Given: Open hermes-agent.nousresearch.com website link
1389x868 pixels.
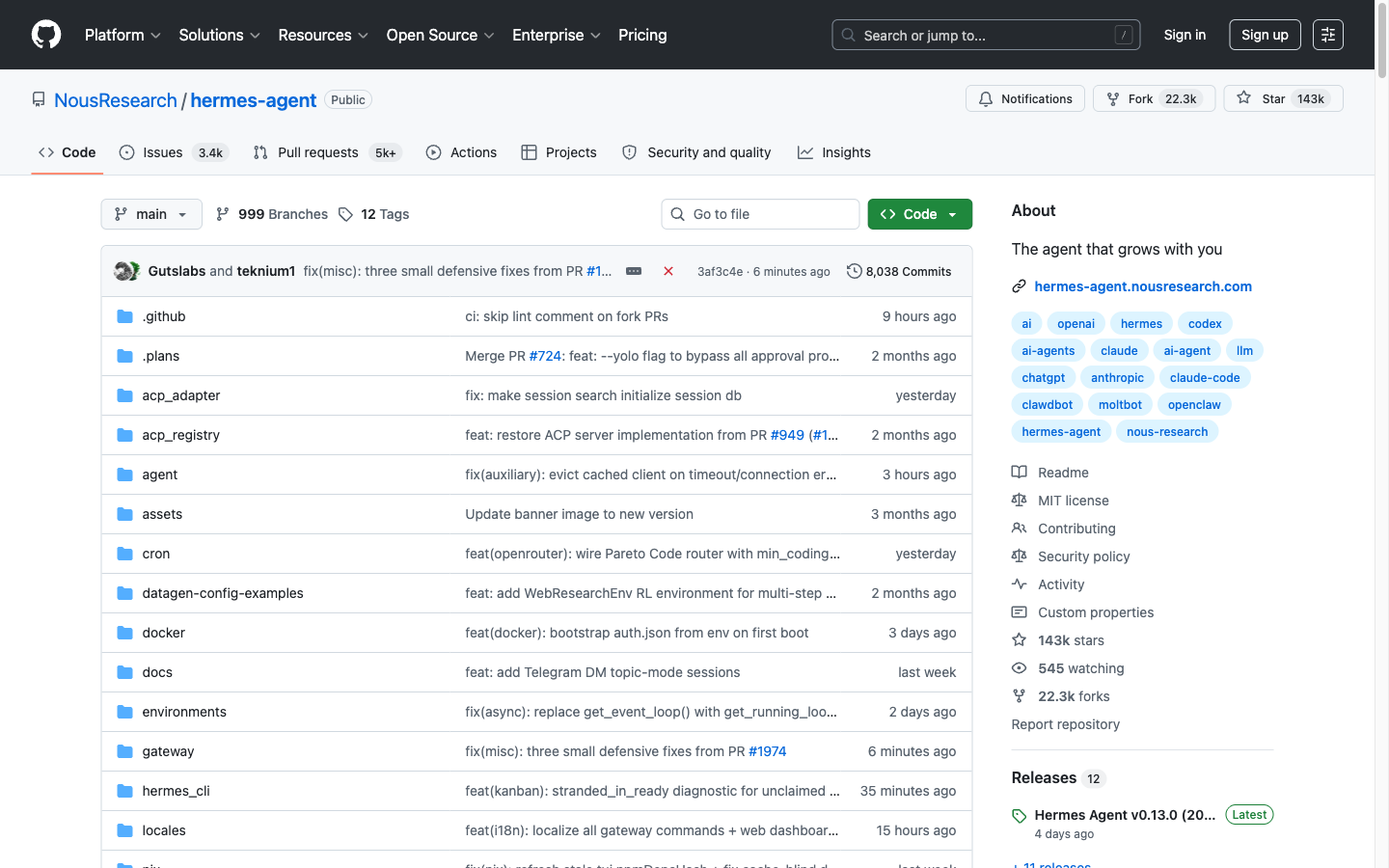Looking at the screenshot, I should [1143, 286].
